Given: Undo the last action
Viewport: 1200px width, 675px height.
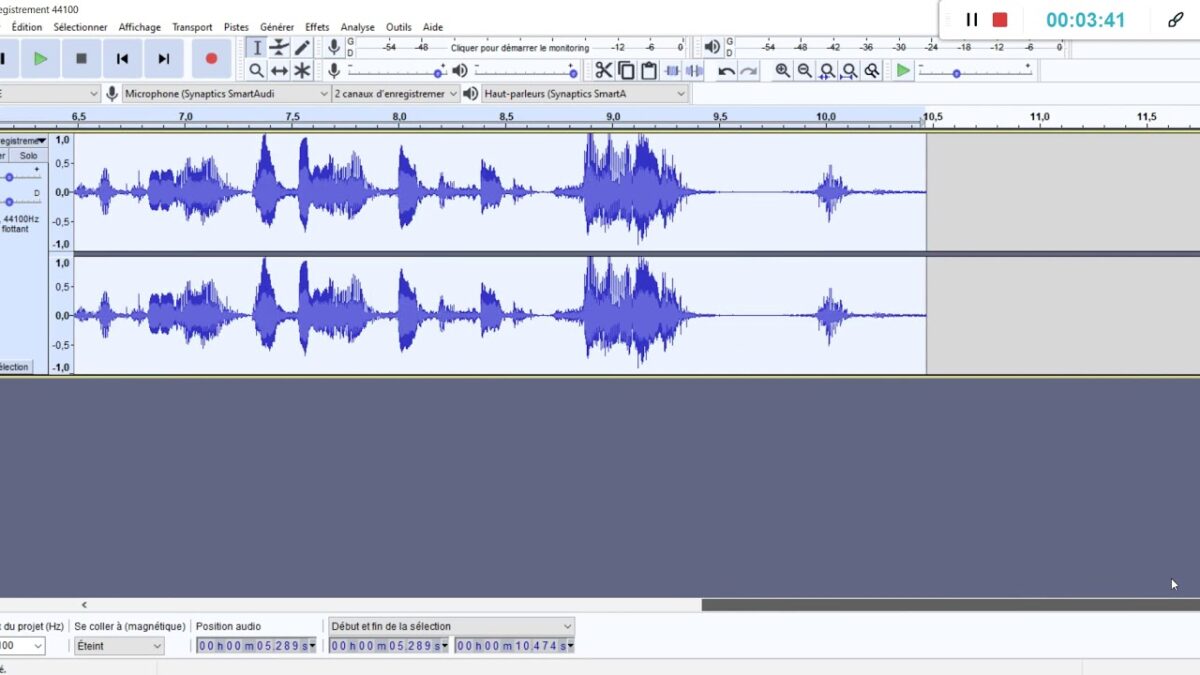Looking at the screenshot, I should [x=727, y=71].
